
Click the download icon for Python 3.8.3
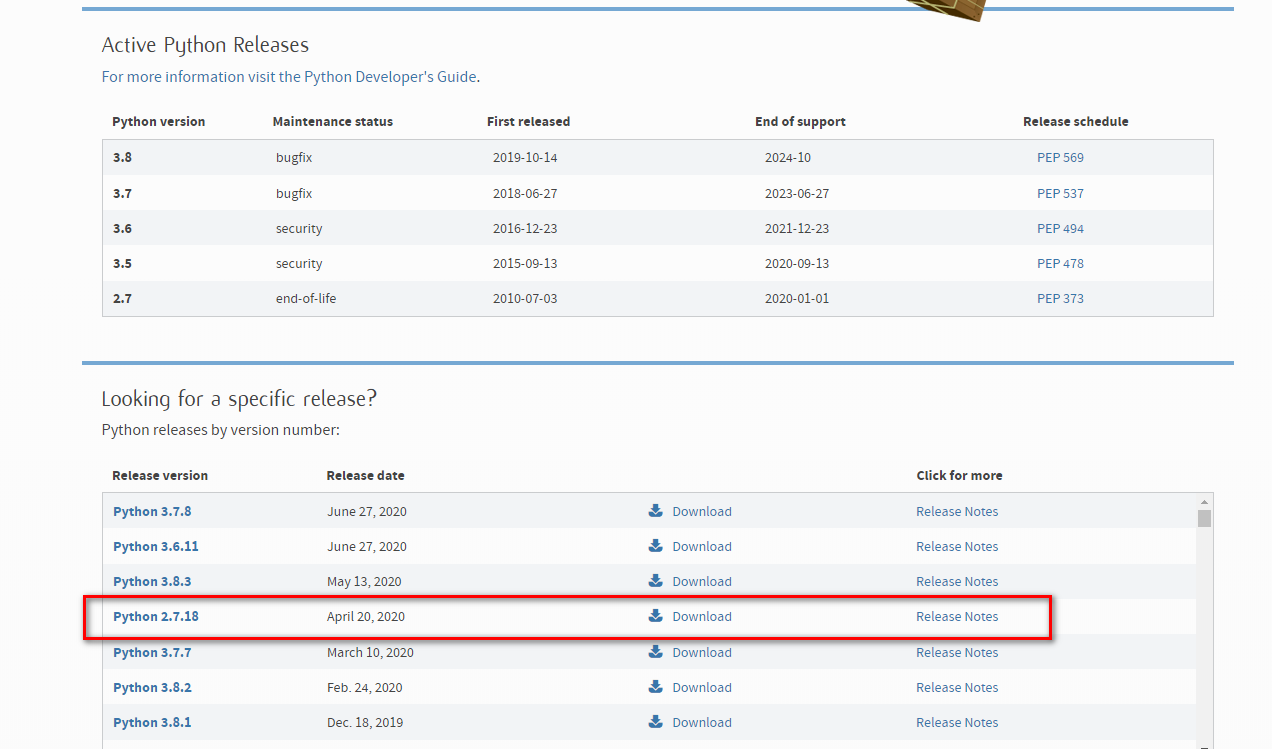[x=656, y=580]
